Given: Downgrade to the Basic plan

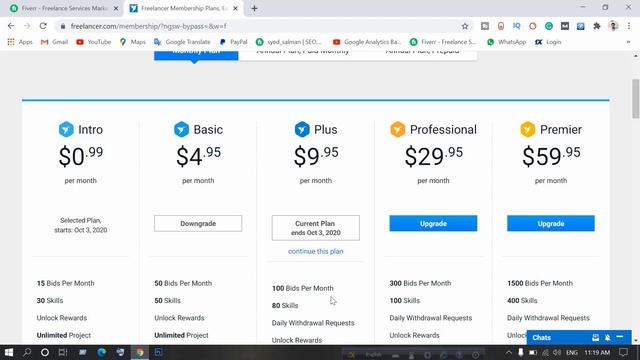Looking at the screenshot, I should click(198, 224).
